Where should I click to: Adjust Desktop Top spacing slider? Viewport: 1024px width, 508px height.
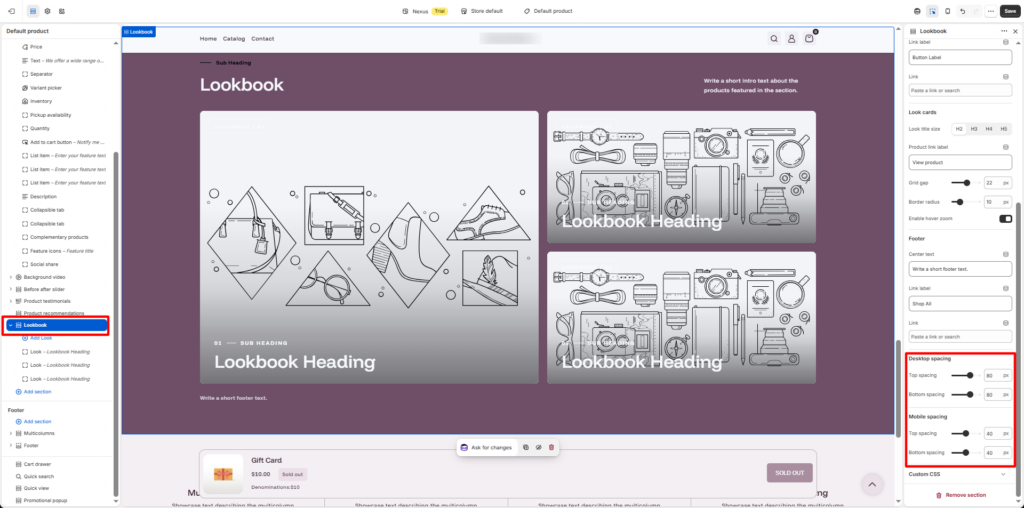[967, 375]
